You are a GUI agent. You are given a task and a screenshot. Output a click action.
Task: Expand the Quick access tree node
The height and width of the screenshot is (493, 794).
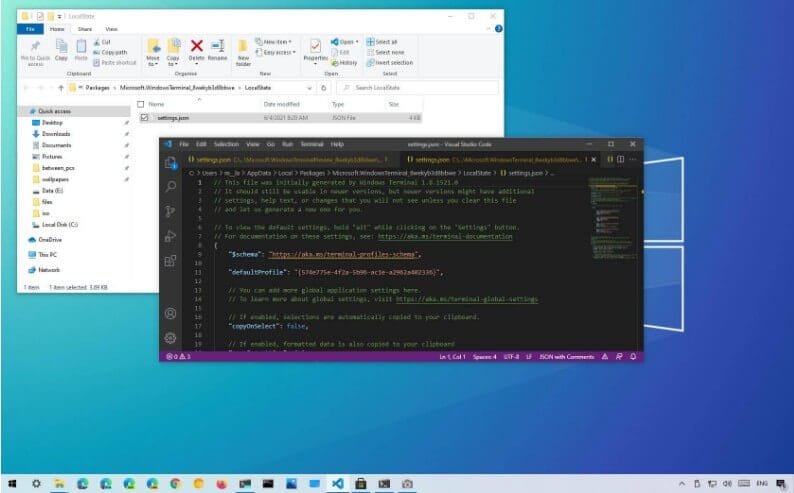(27, 111)
